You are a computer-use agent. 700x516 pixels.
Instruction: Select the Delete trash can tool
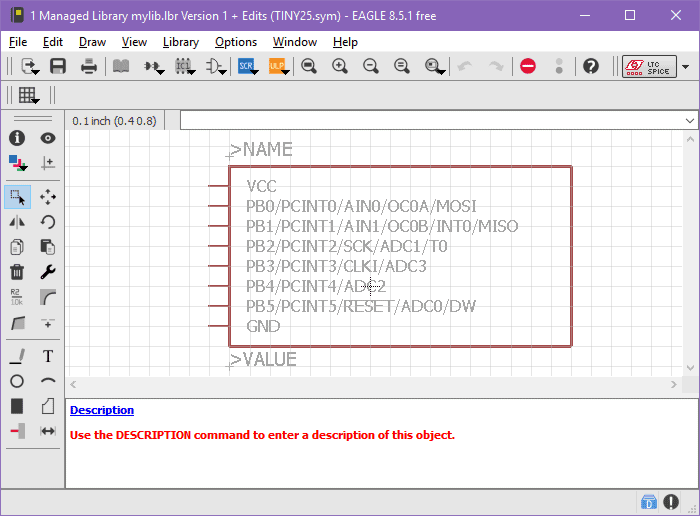(x=17, y=271)
